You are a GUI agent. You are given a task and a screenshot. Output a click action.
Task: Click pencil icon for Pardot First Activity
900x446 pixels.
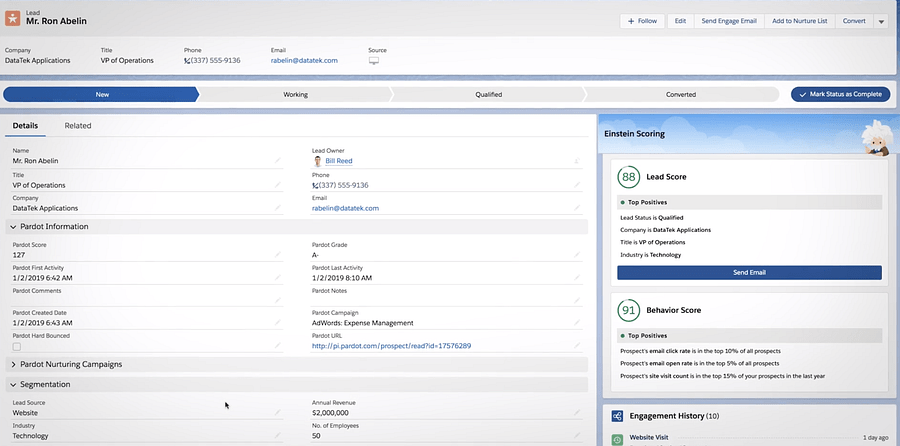coord(278,277)
